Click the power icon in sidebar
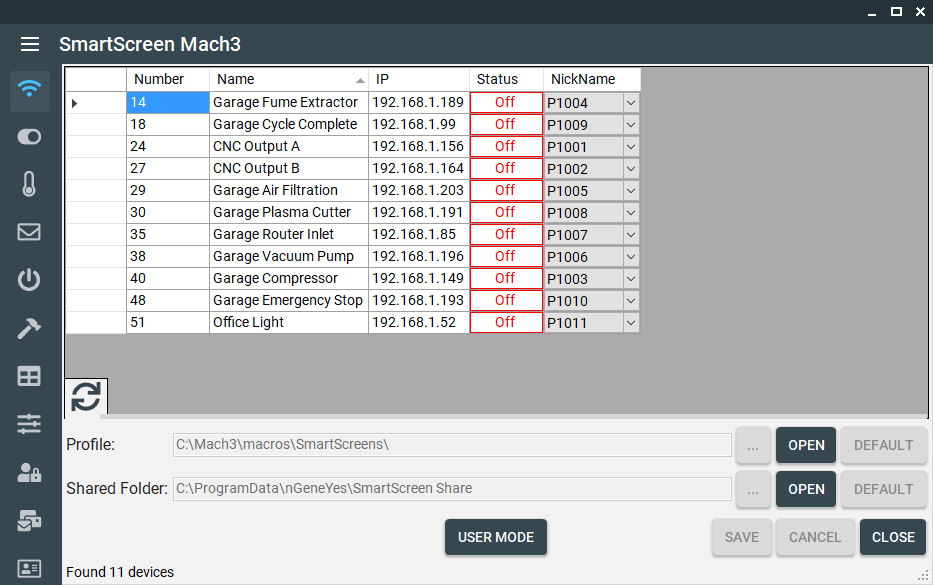 30,279
